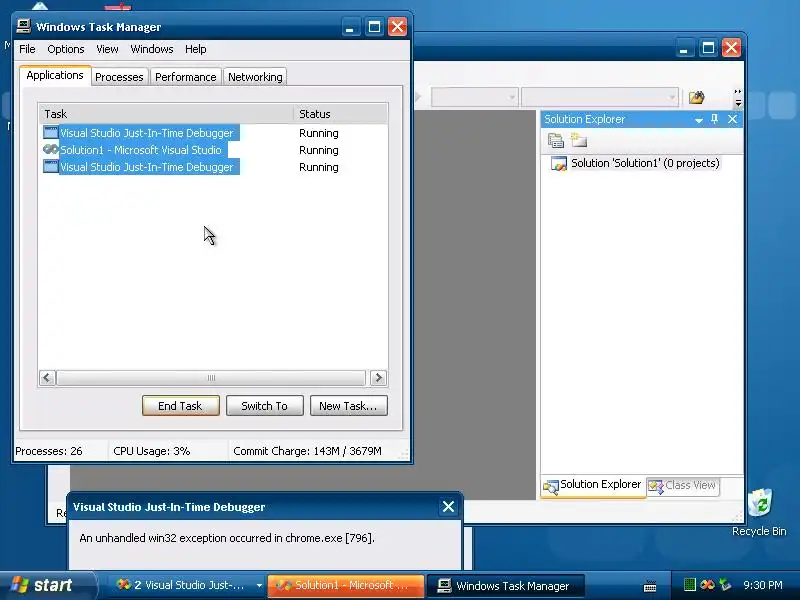Click the Solution 'Solution1' node icon

click(559, 164)
